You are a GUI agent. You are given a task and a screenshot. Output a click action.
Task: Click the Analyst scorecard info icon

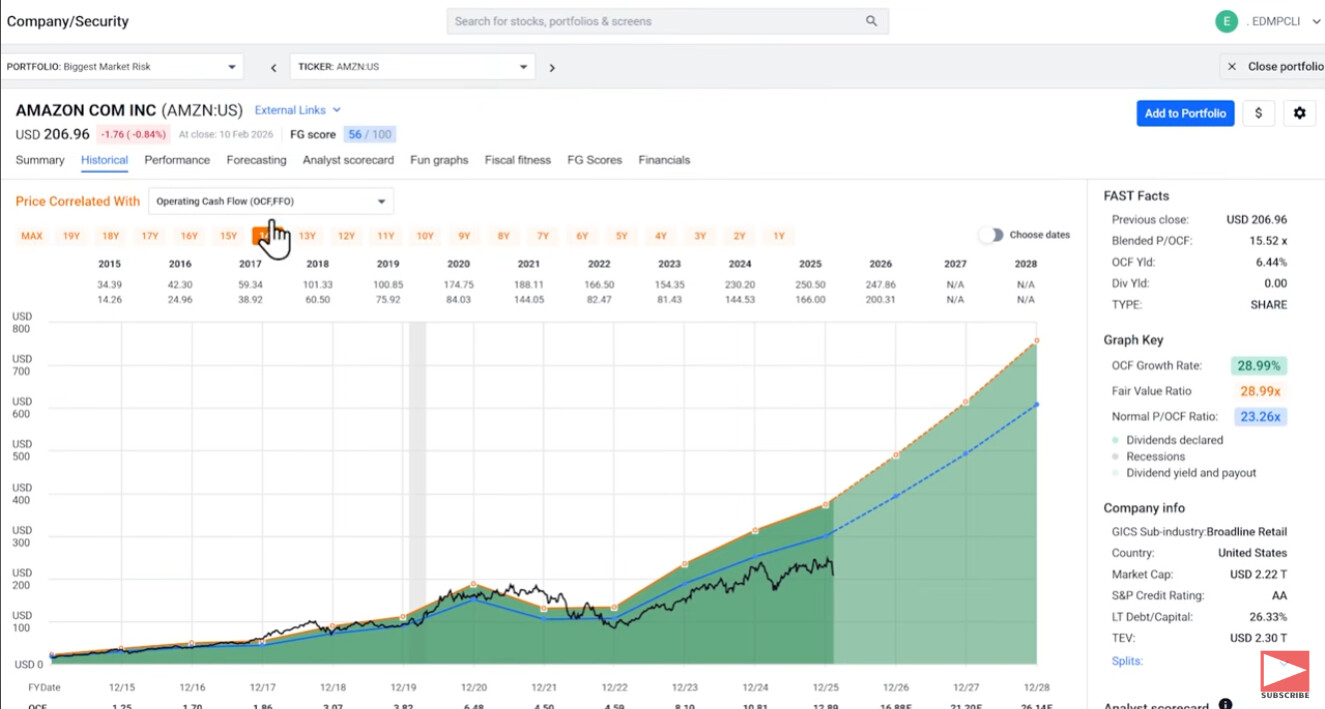click(x=1225, y=704)
